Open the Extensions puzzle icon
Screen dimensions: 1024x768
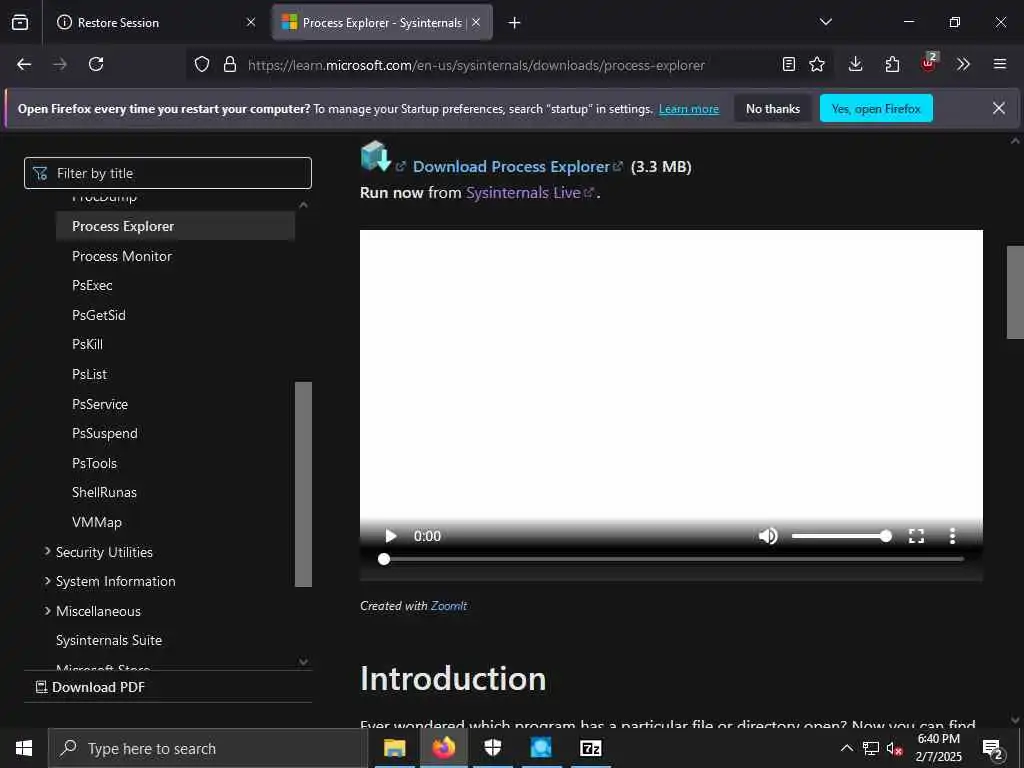[x=892, y=64]
